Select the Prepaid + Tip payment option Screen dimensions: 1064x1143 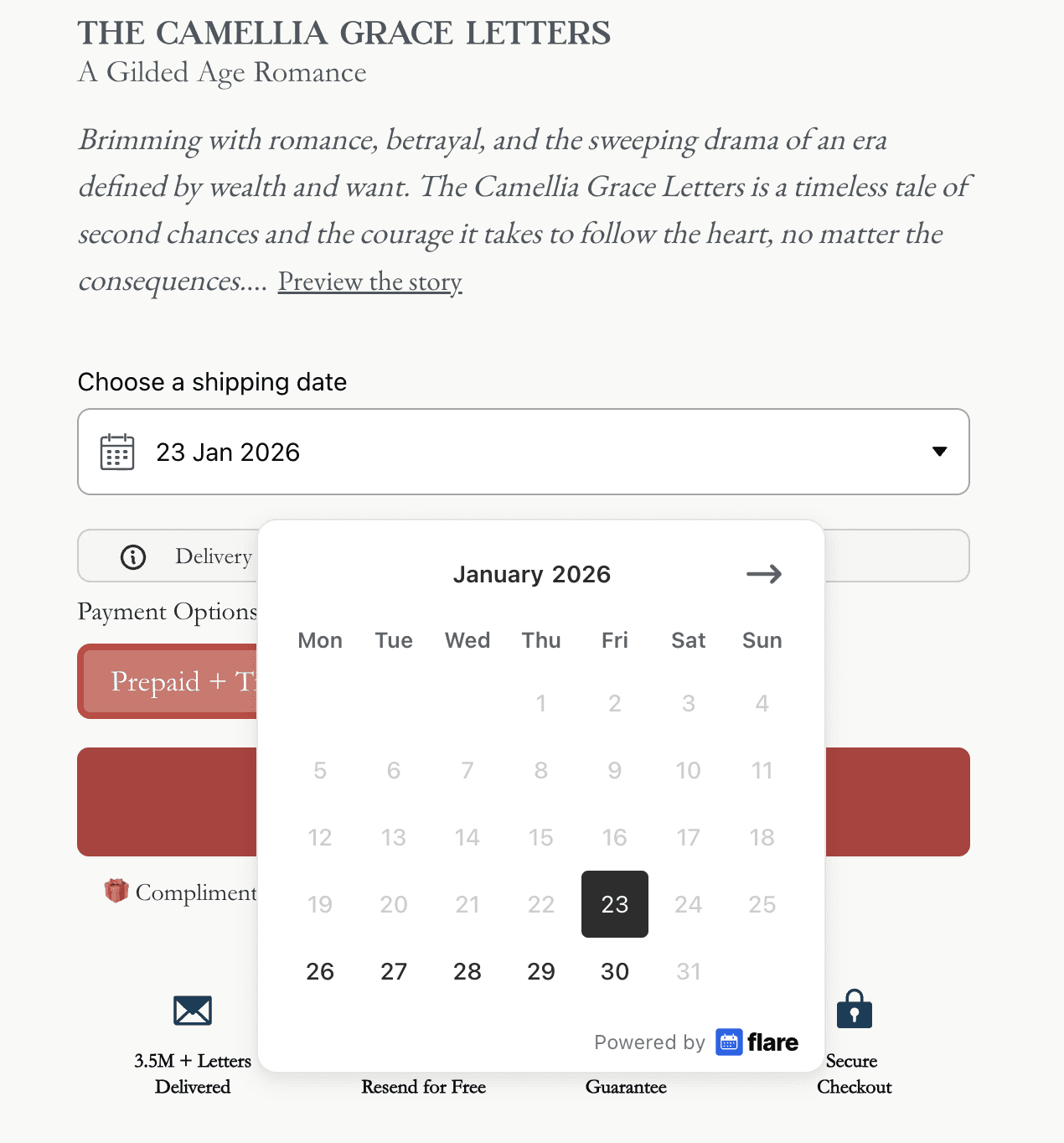pyautogui.click(x=168, y=681)
